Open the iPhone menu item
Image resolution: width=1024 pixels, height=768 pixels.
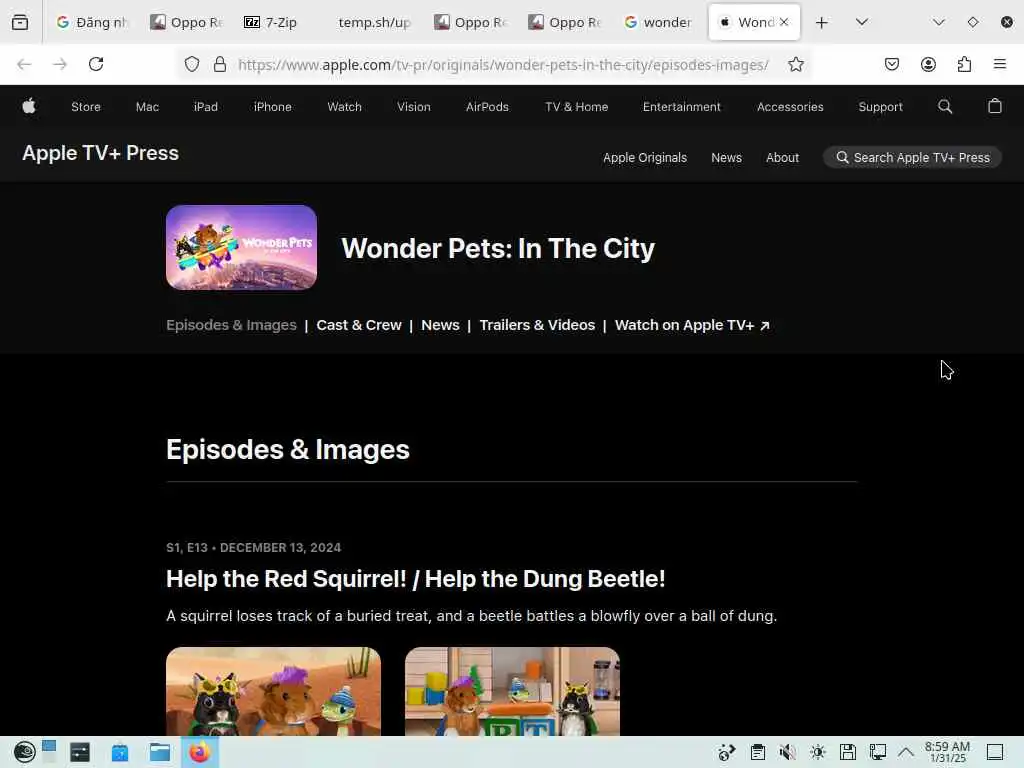pyautogui.click(x=272, y=106)
